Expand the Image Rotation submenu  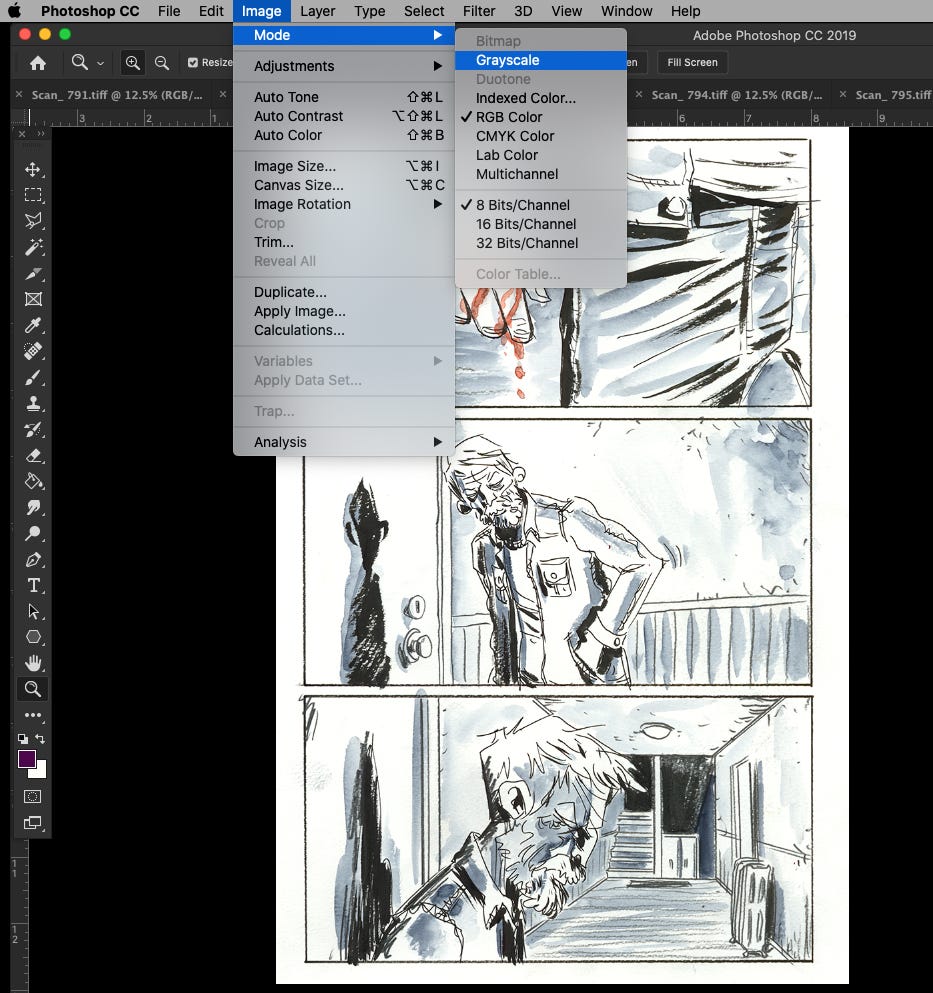coord(344,205)
